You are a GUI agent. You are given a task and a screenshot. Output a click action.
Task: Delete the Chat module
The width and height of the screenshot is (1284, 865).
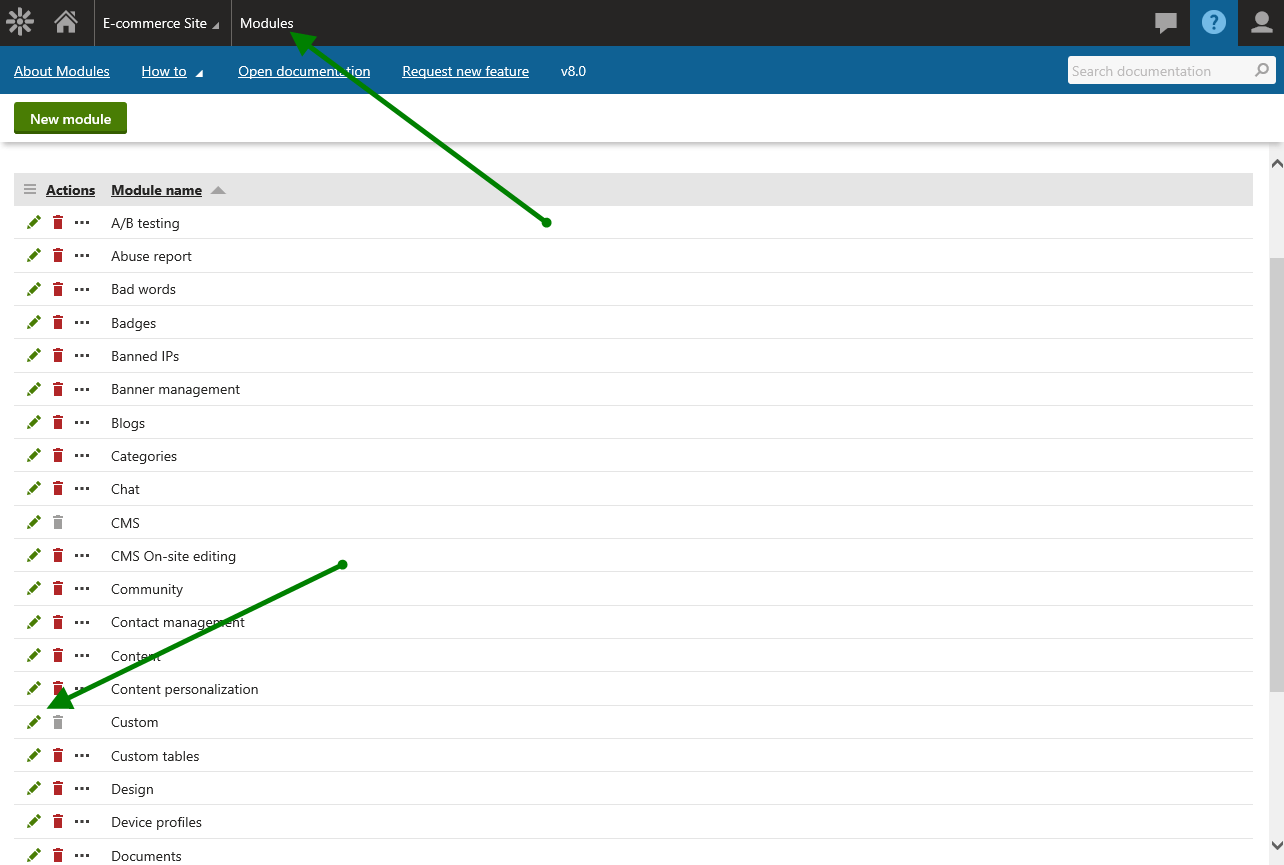click(x=58, y=488)
